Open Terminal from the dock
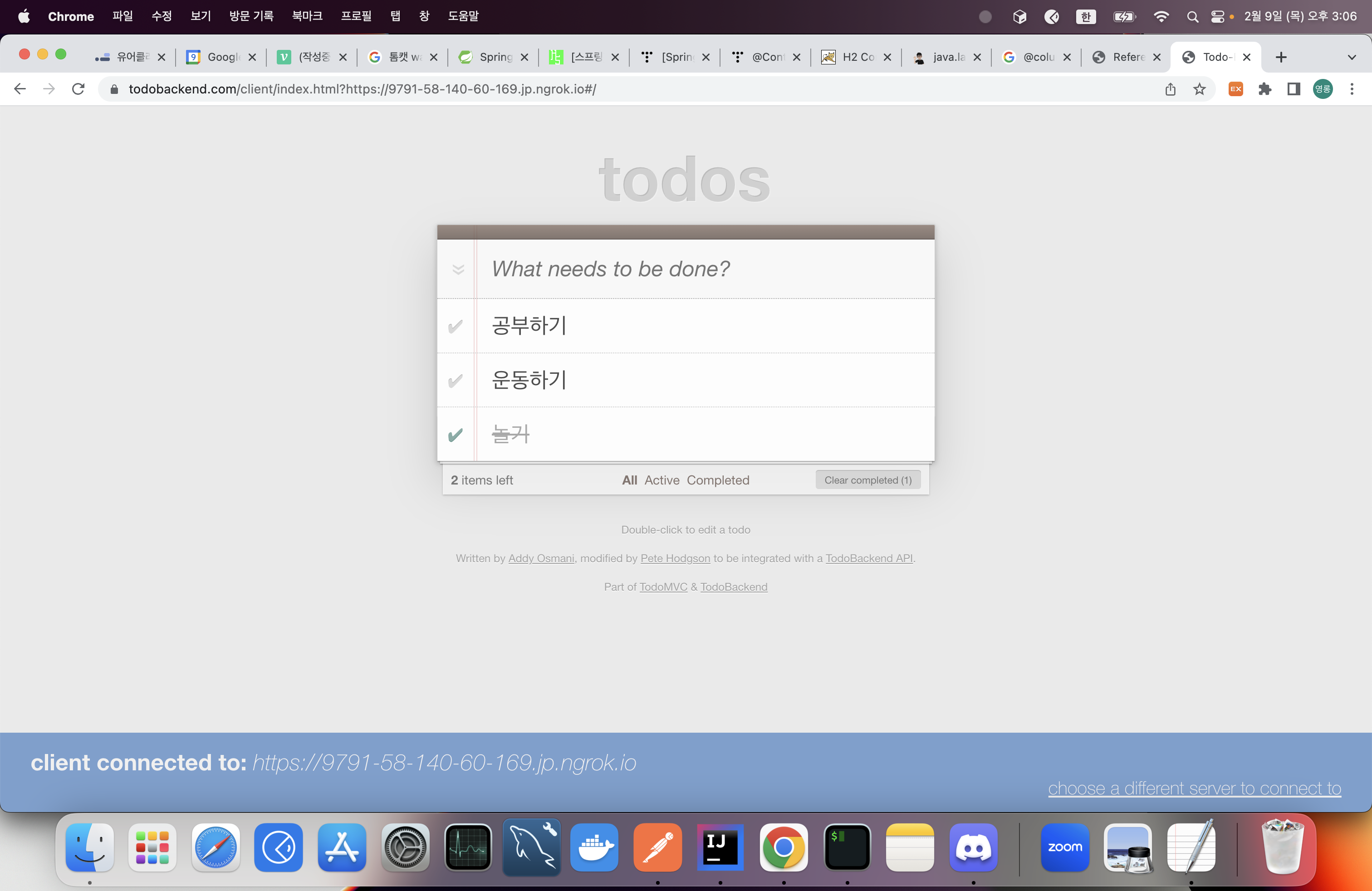The height and width of the screenshot is (891, 1372). [x=847, y=847]
